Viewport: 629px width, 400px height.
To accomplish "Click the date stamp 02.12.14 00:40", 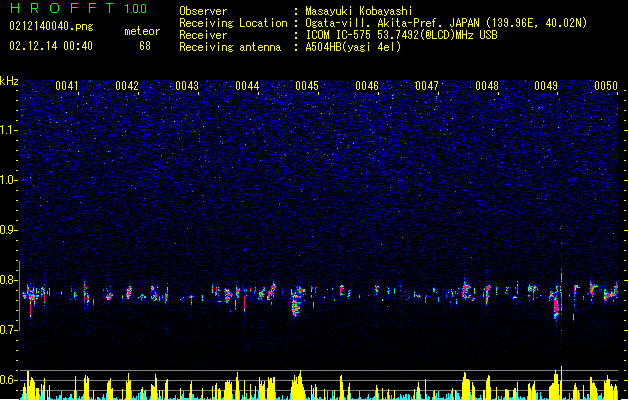I will tap(51, 46).
